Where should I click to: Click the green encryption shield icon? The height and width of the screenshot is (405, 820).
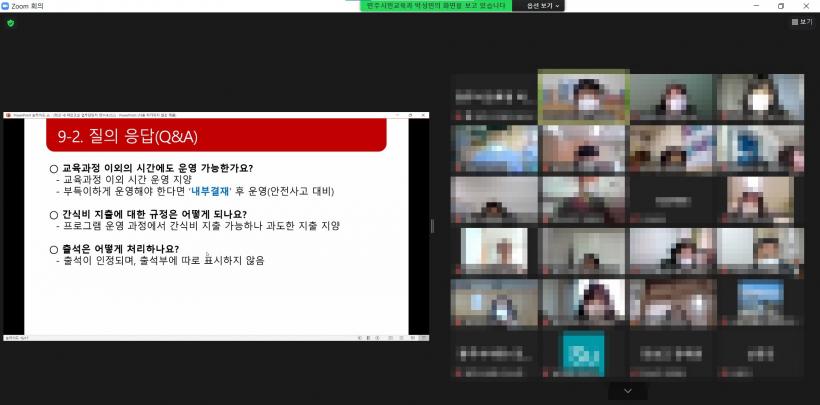(10, 22)
